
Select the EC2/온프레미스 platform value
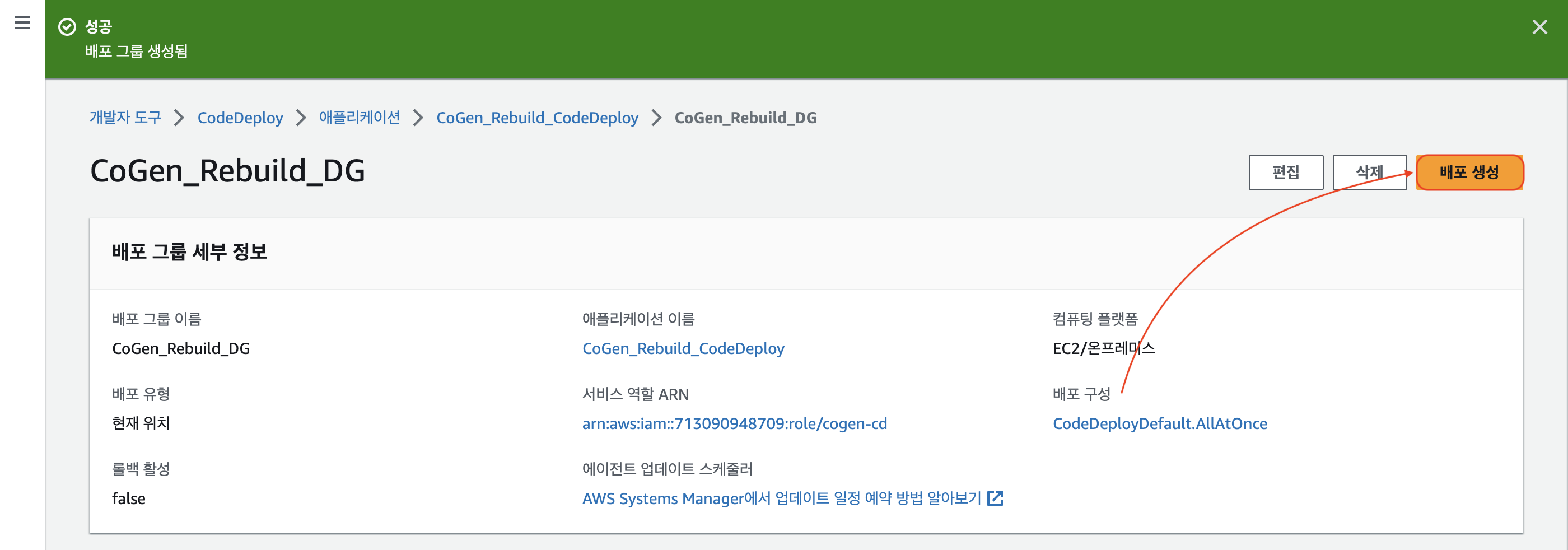(x=1104, y=348)
